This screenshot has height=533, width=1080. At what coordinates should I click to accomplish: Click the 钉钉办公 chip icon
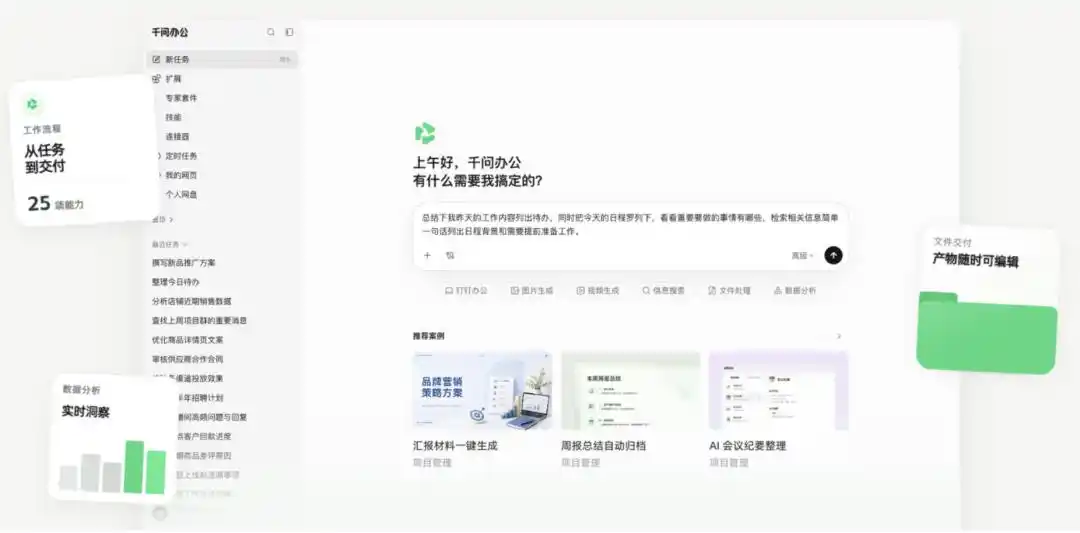coord(449,291)
